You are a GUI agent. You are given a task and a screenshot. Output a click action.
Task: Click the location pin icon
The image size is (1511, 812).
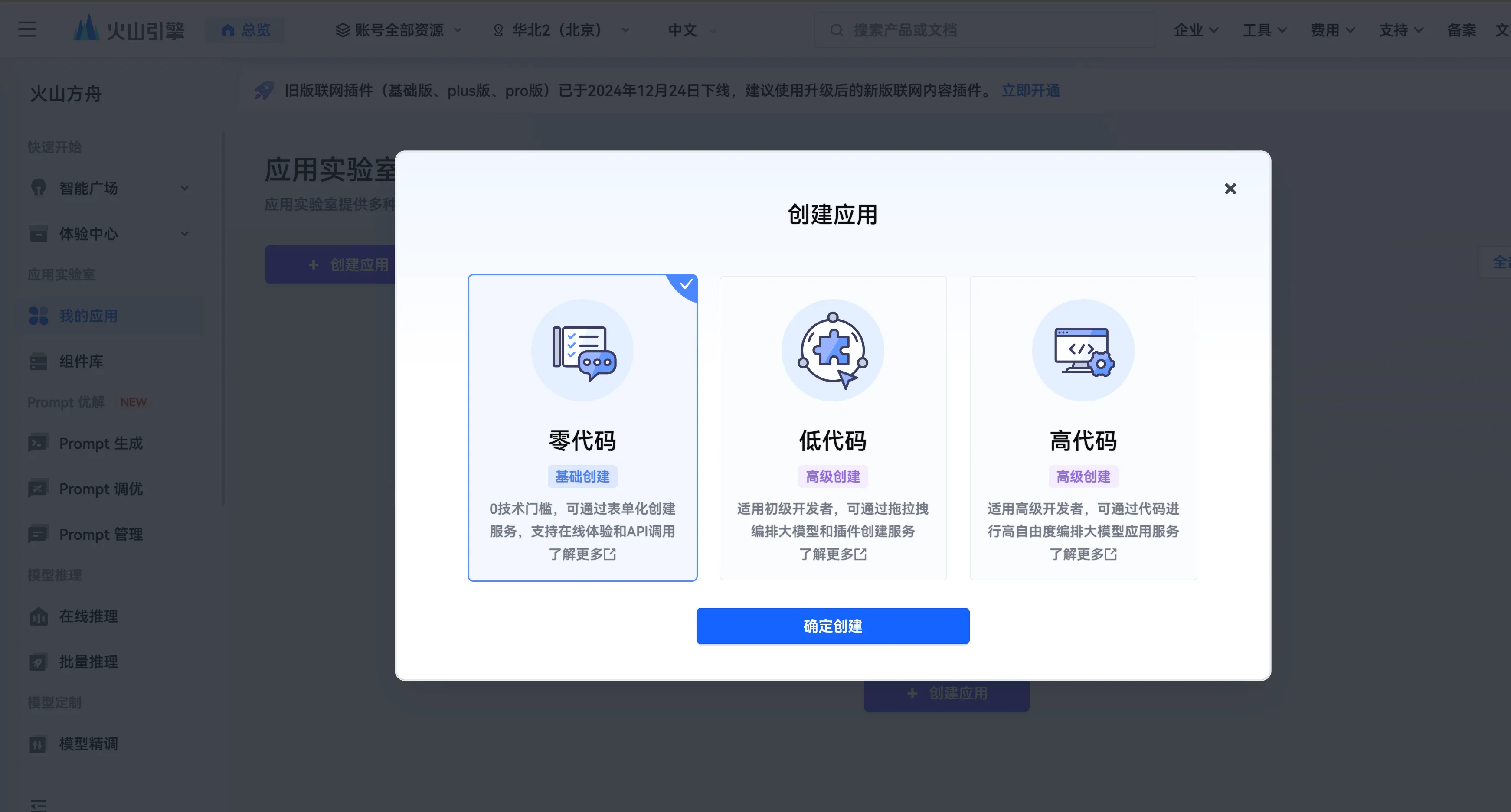(x=499, y=30)
